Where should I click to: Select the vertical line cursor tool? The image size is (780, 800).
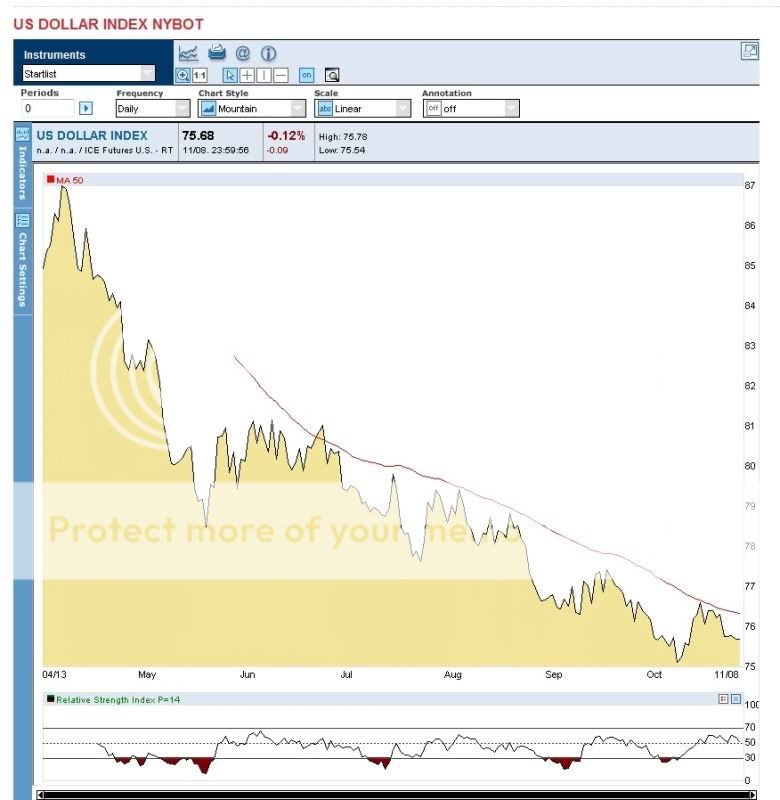264,75
